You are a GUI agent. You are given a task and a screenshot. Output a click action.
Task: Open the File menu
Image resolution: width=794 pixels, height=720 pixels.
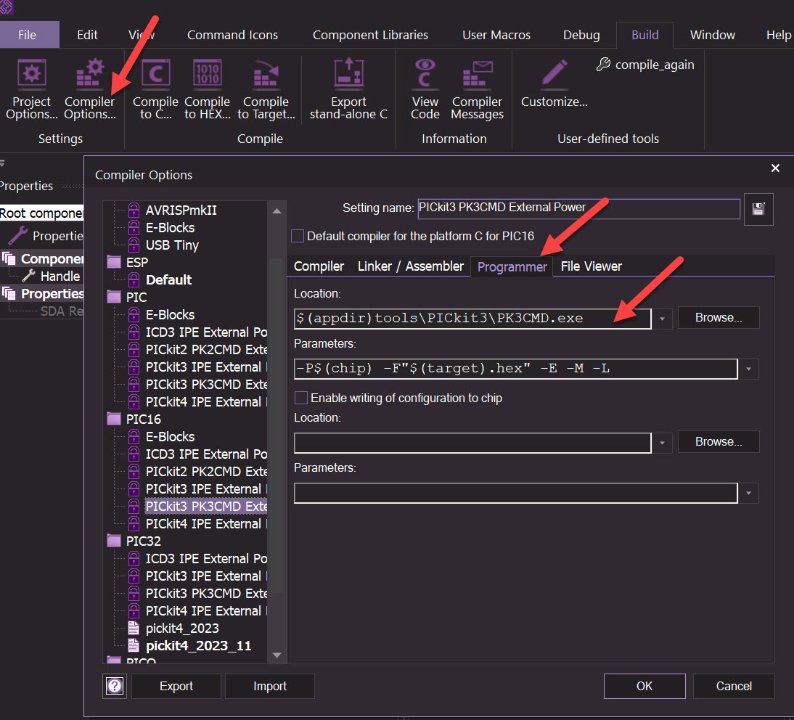pyautogui.click(x=27, y=34)
